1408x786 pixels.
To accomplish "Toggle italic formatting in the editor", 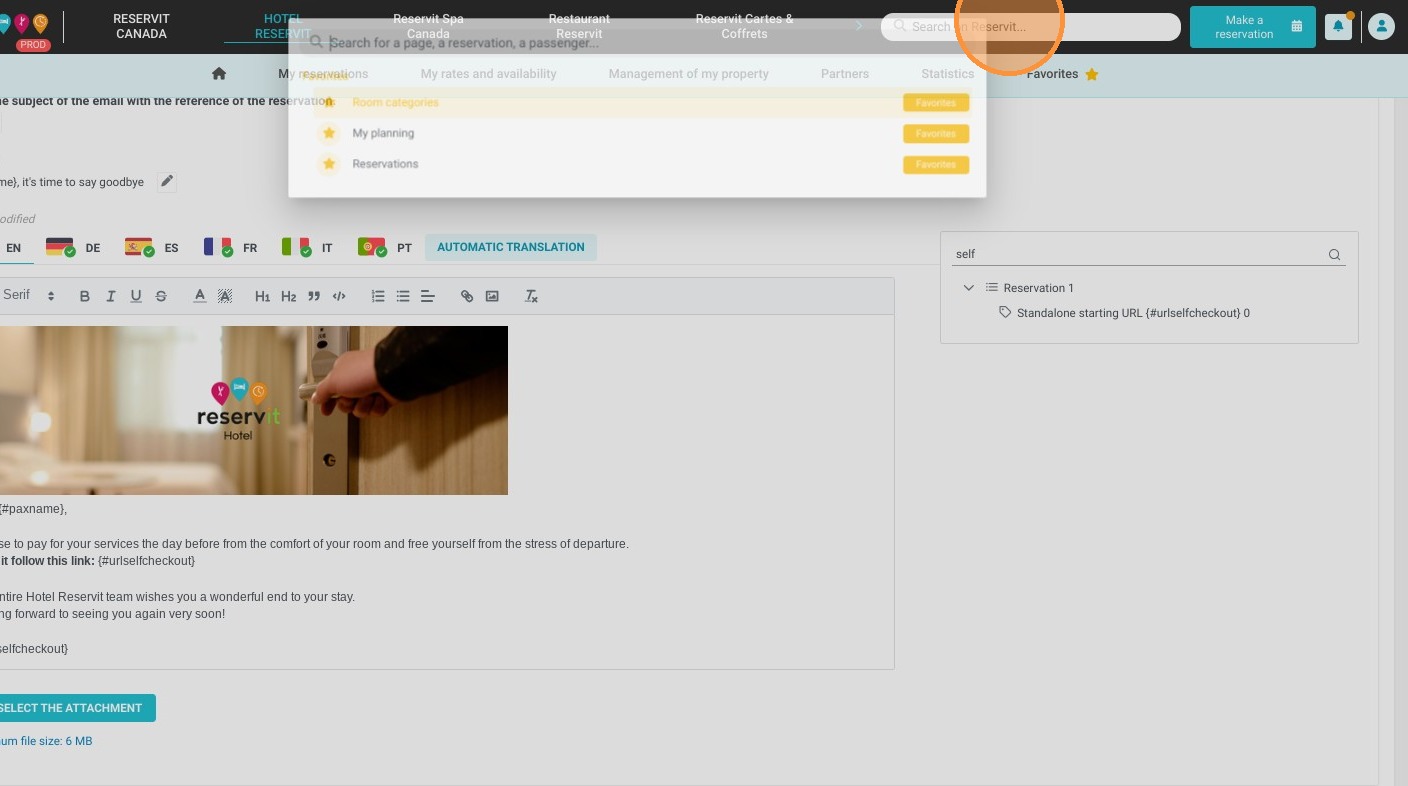I will click(x=110, y=296).
